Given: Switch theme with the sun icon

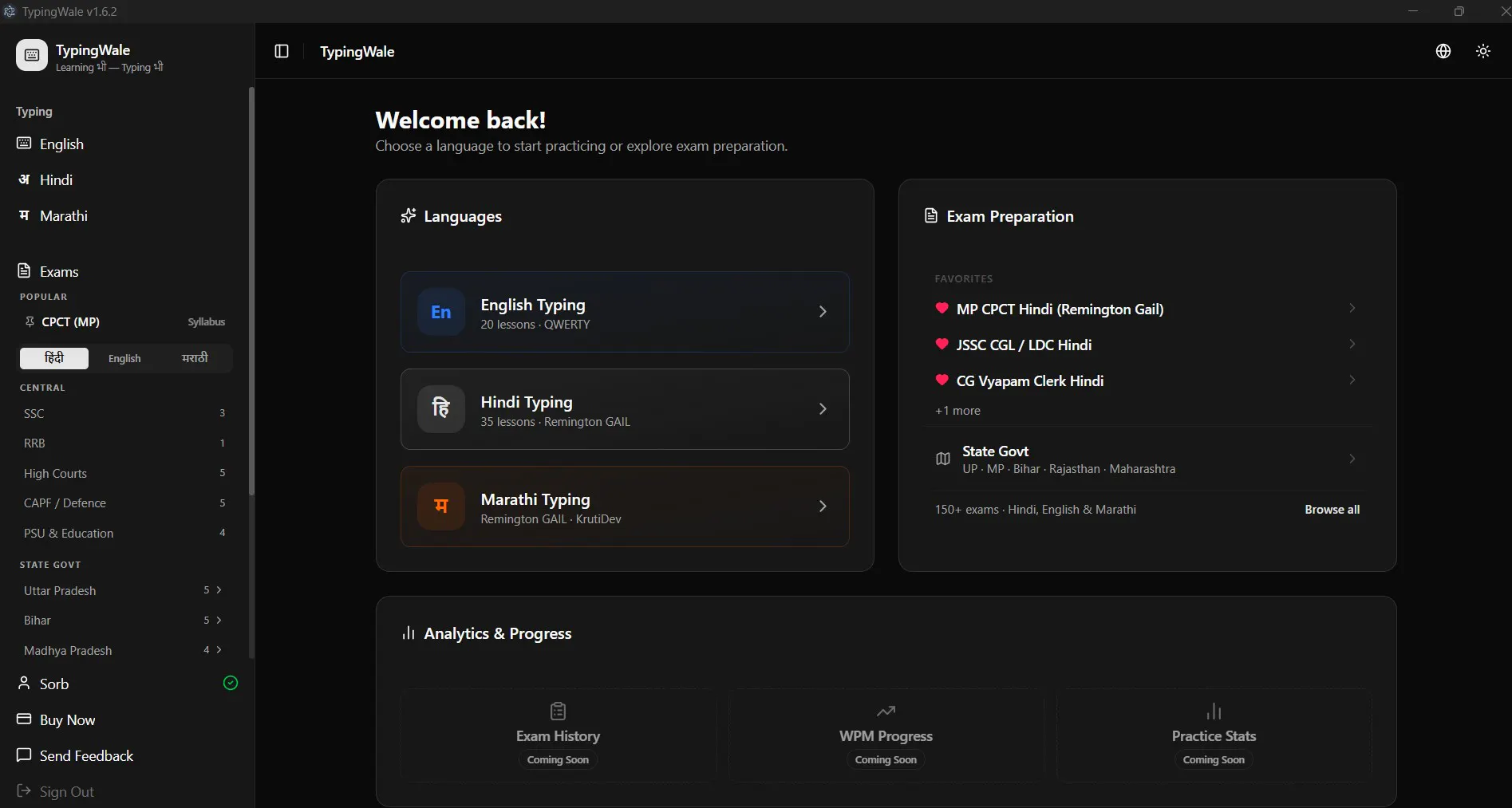Looking at the screenshot, I should pyautogui.click(x=1483, y=51).
